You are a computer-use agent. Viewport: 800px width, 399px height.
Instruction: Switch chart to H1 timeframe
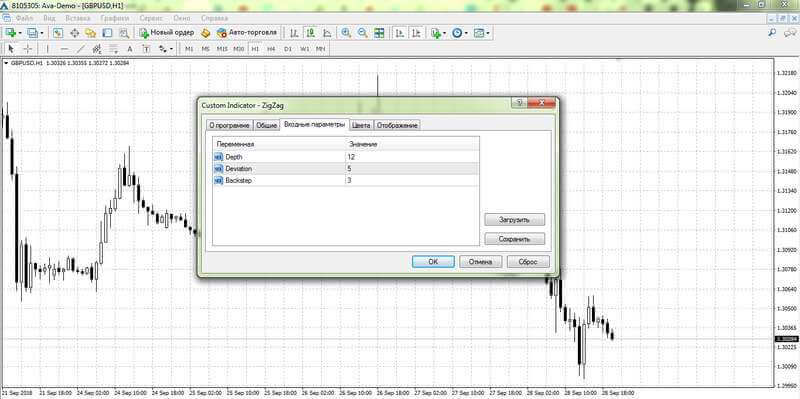255,49
